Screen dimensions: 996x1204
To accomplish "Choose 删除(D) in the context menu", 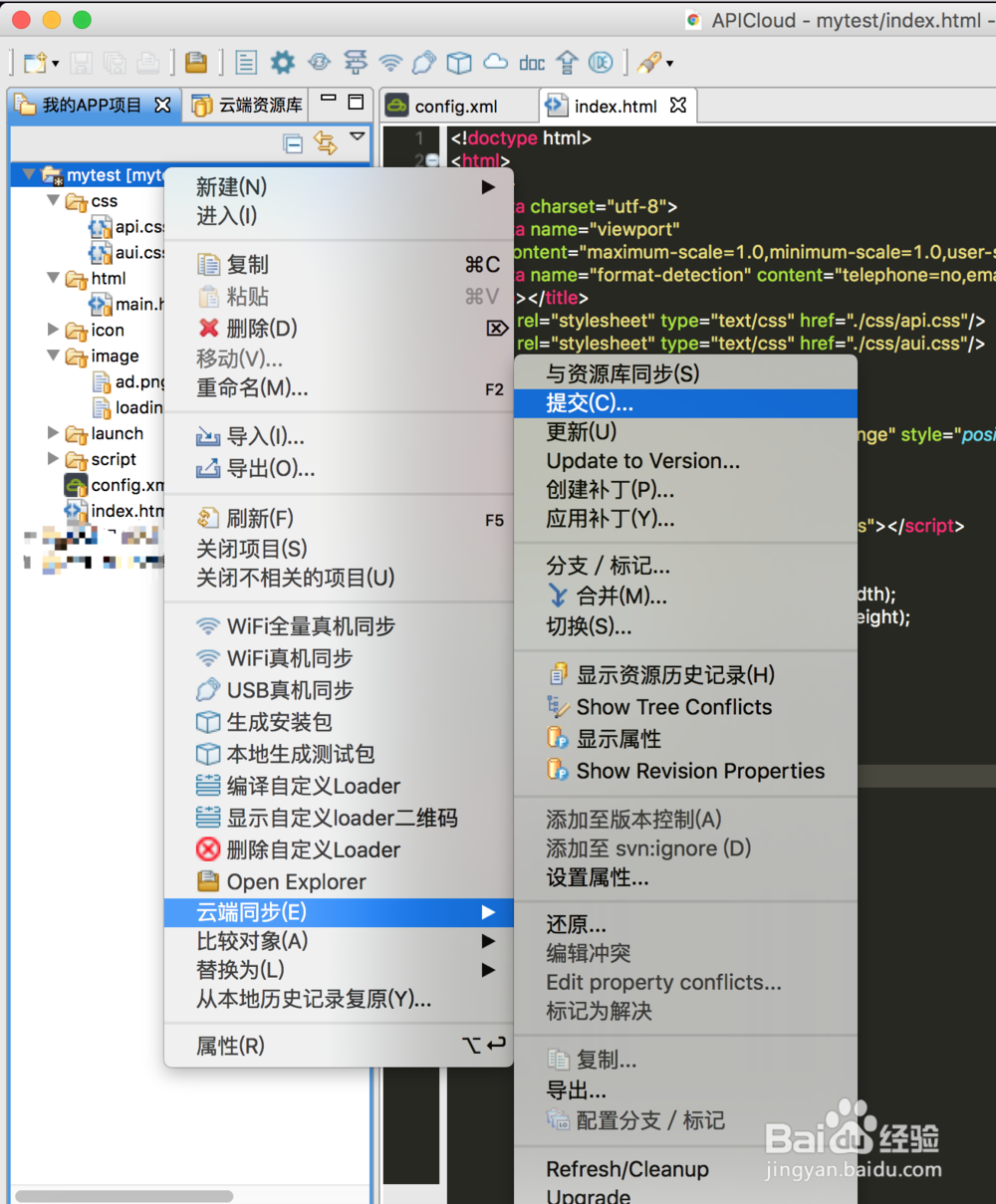I will coord(339,328).
